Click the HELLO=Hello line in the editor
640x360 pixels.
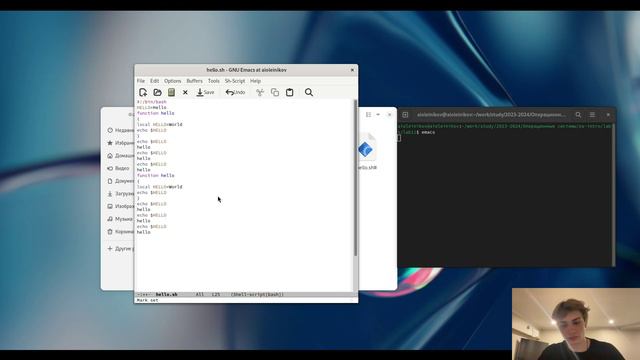[152, 107]
